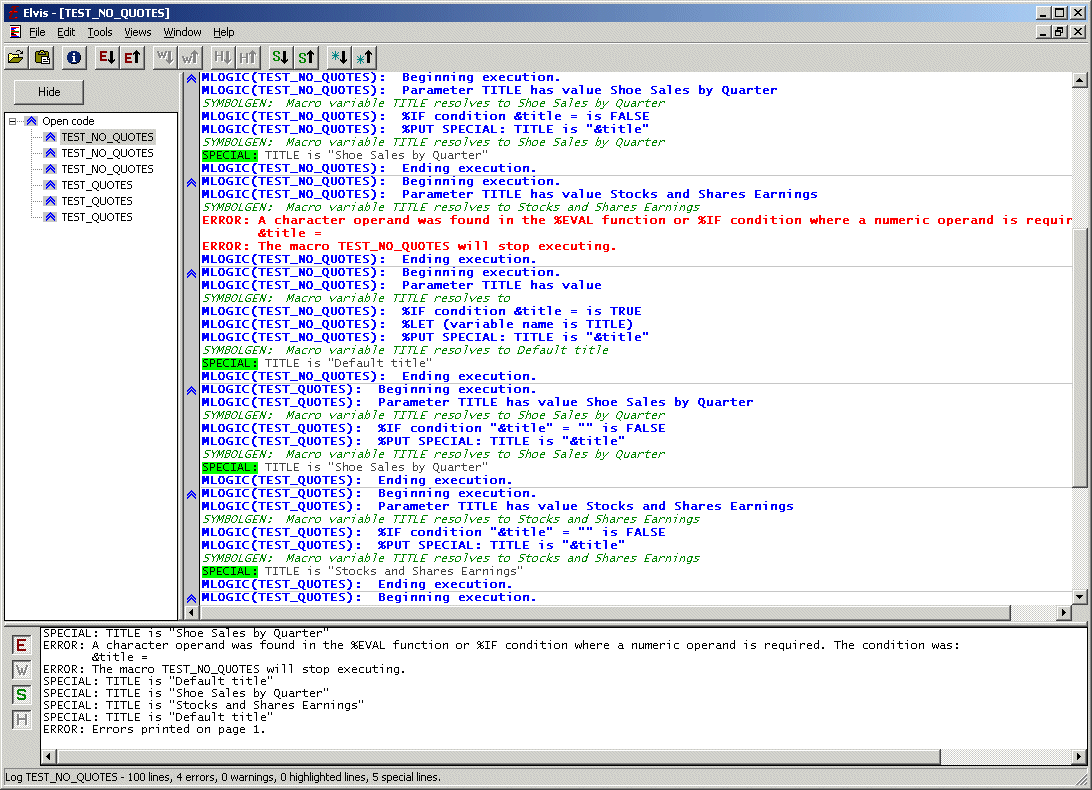The height and width of the screenshot is (790, 1092).
Task: Toggle the E errors filter in summary panel
Action: point(22,646)
